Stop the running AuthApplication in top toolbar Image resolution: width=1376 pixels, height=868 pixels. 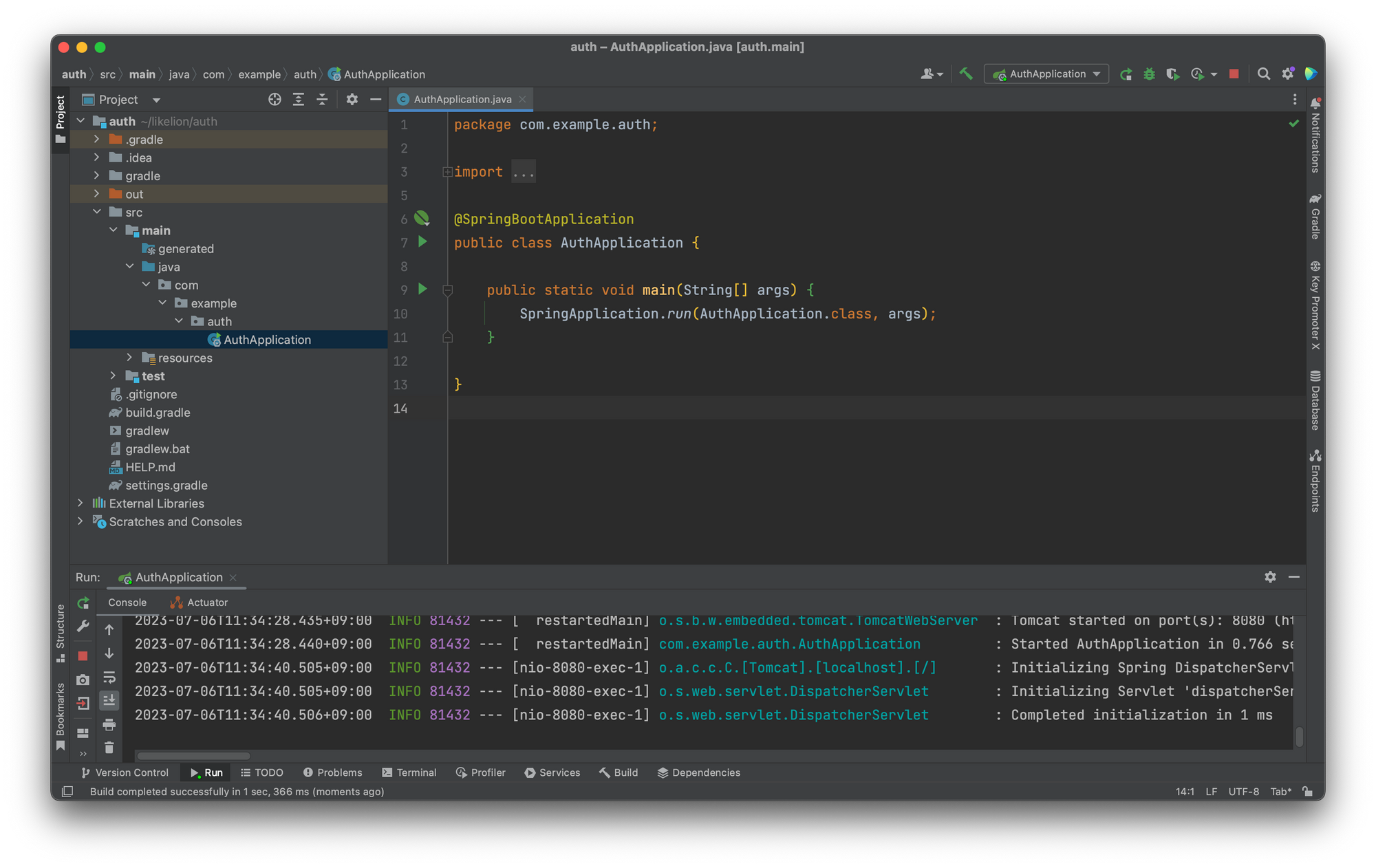[x=1234, y=74]
